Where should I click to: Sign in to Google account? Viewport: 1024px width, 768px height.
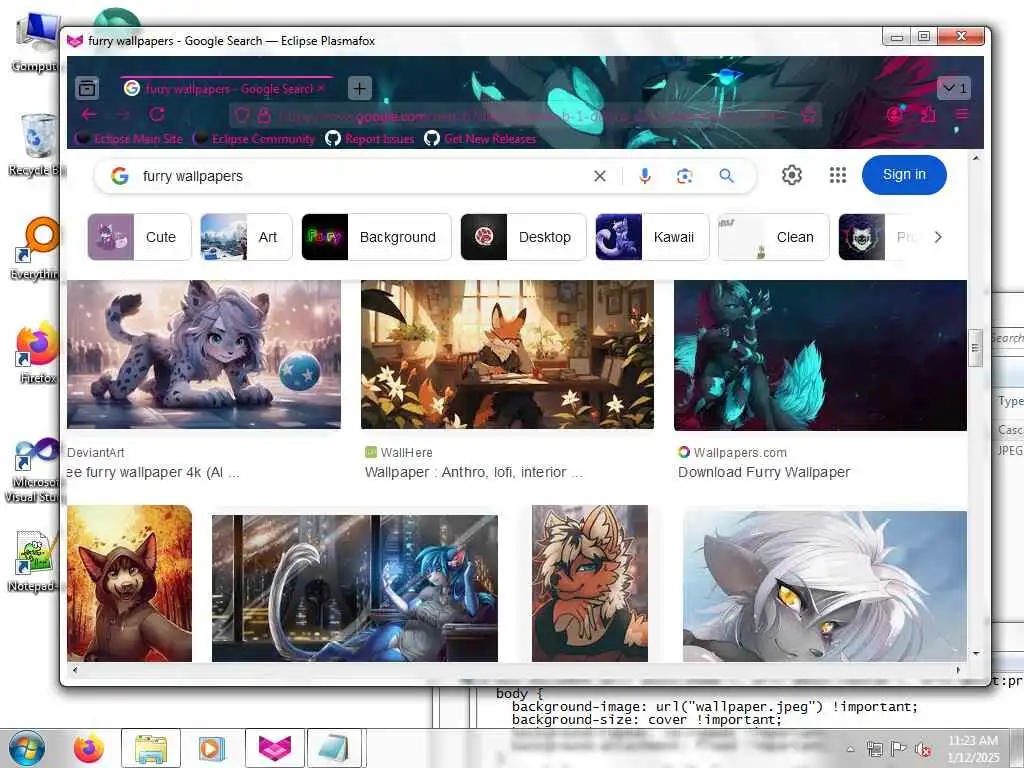(x=904, y=175)
